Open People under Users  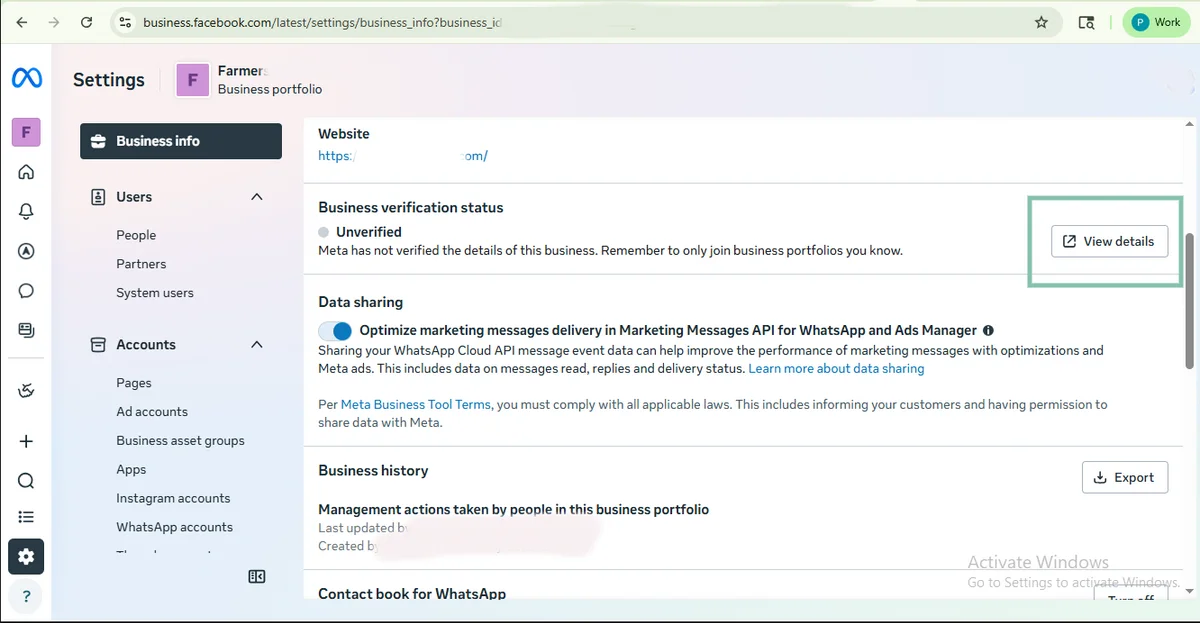pyautogui.click(x=136, y=235)
